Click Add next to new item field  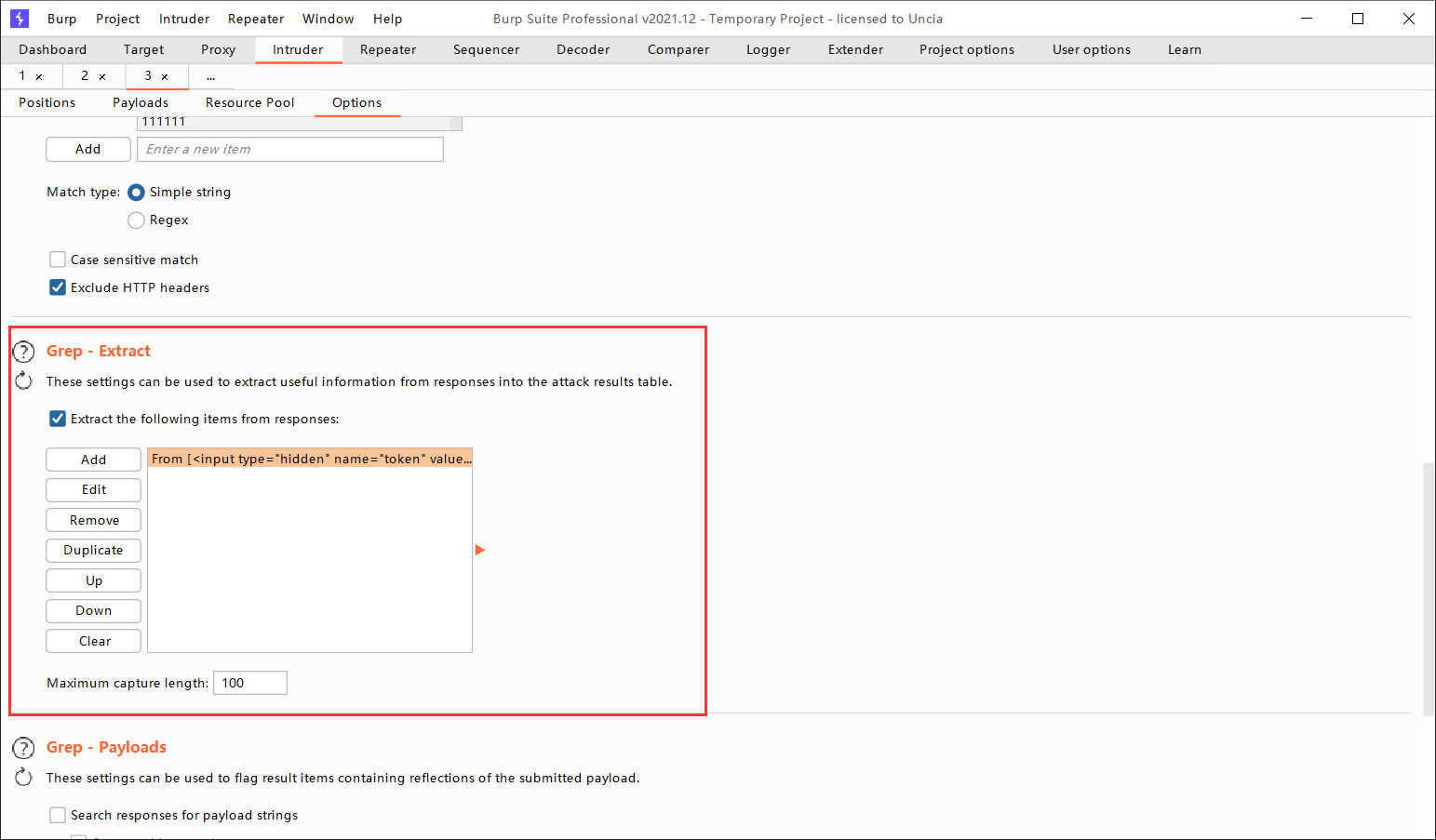(88, 149)
